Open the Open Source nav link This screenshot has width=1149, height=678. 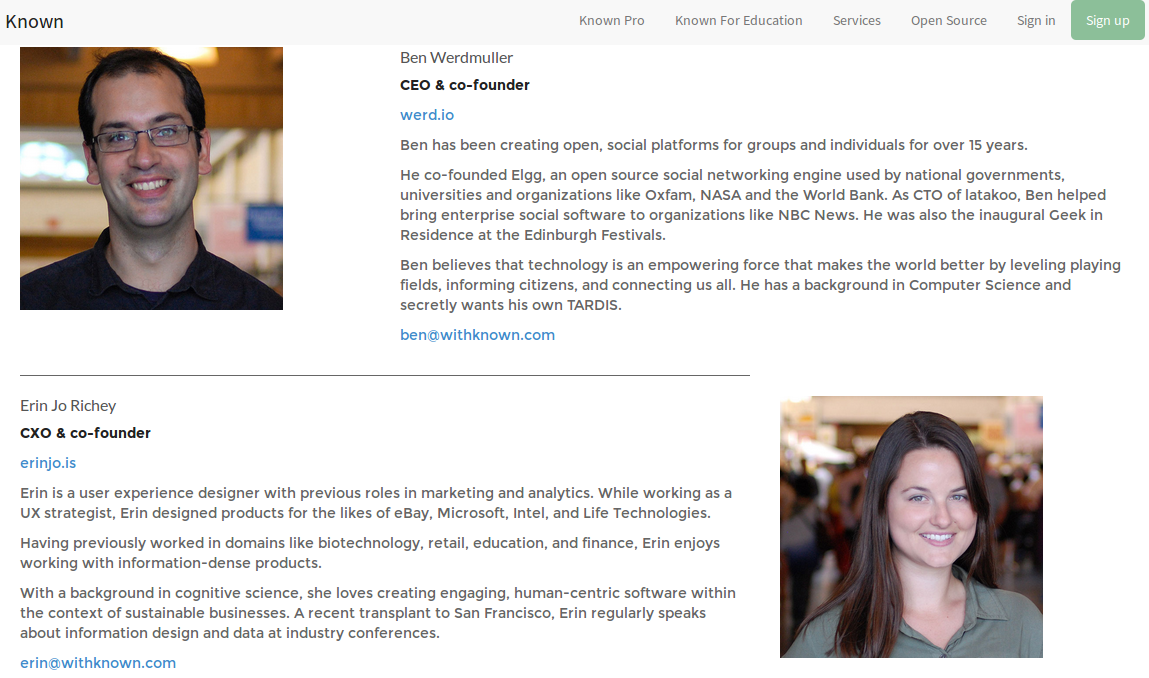pyautogui.click(x=948, y=21)
